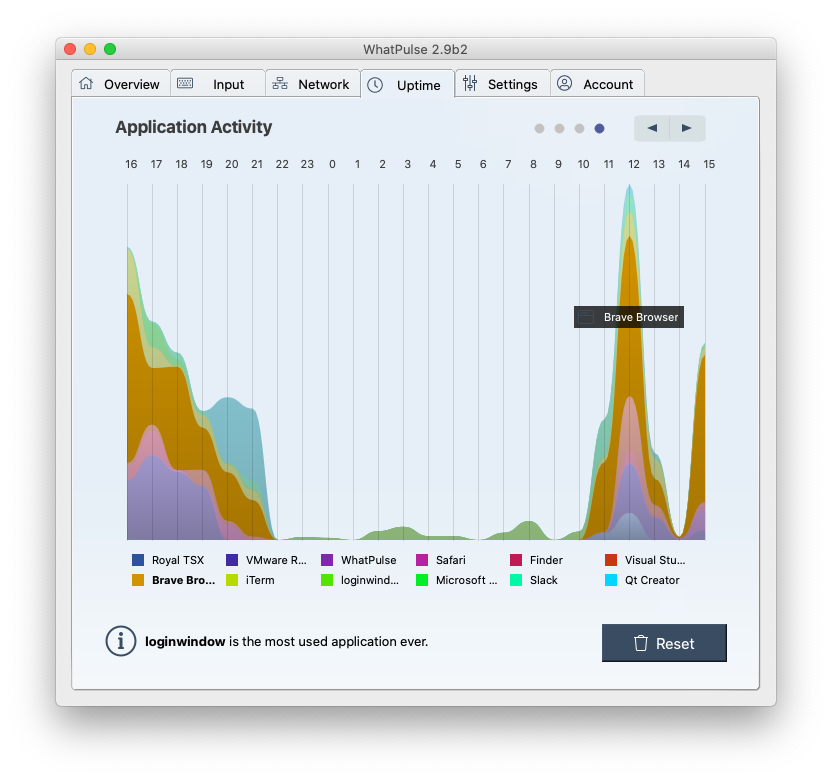Click the Overview tab house icon
Viewport: 832px width, 780px height.
[86, 84]
